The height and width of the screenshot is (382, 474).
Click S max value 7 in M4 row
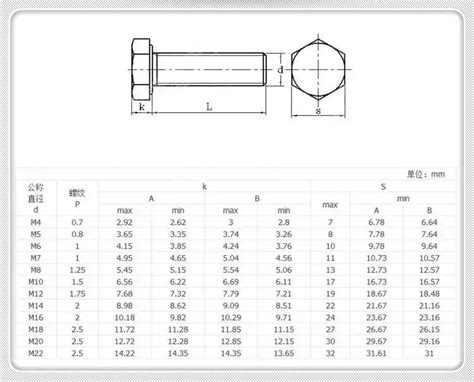[x=330, y=222]
